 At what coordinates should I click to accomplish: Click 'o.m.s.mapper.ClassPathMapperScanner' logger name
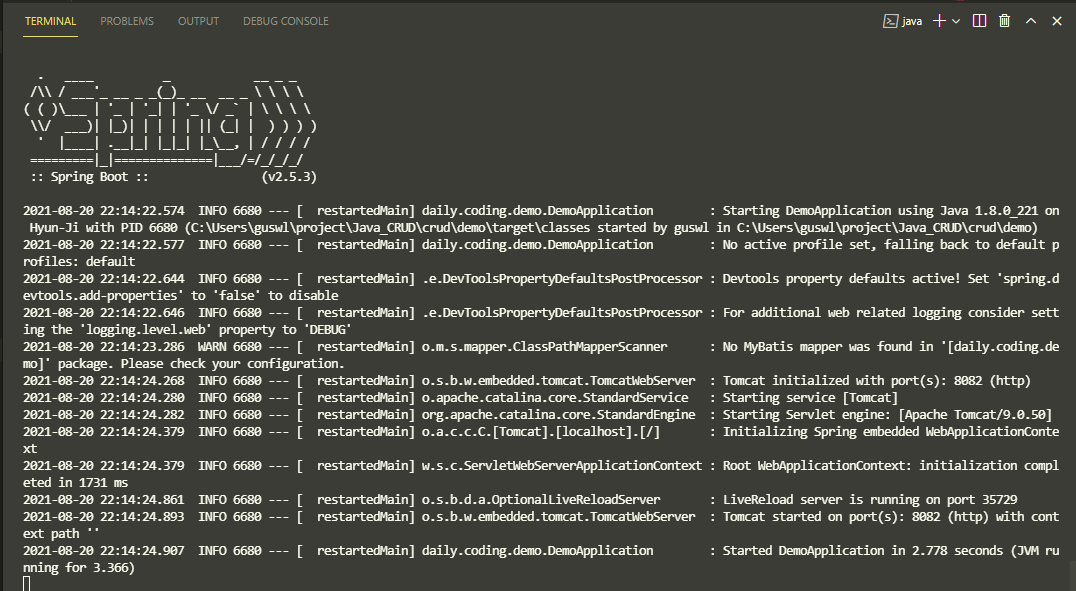pos(544,347)
